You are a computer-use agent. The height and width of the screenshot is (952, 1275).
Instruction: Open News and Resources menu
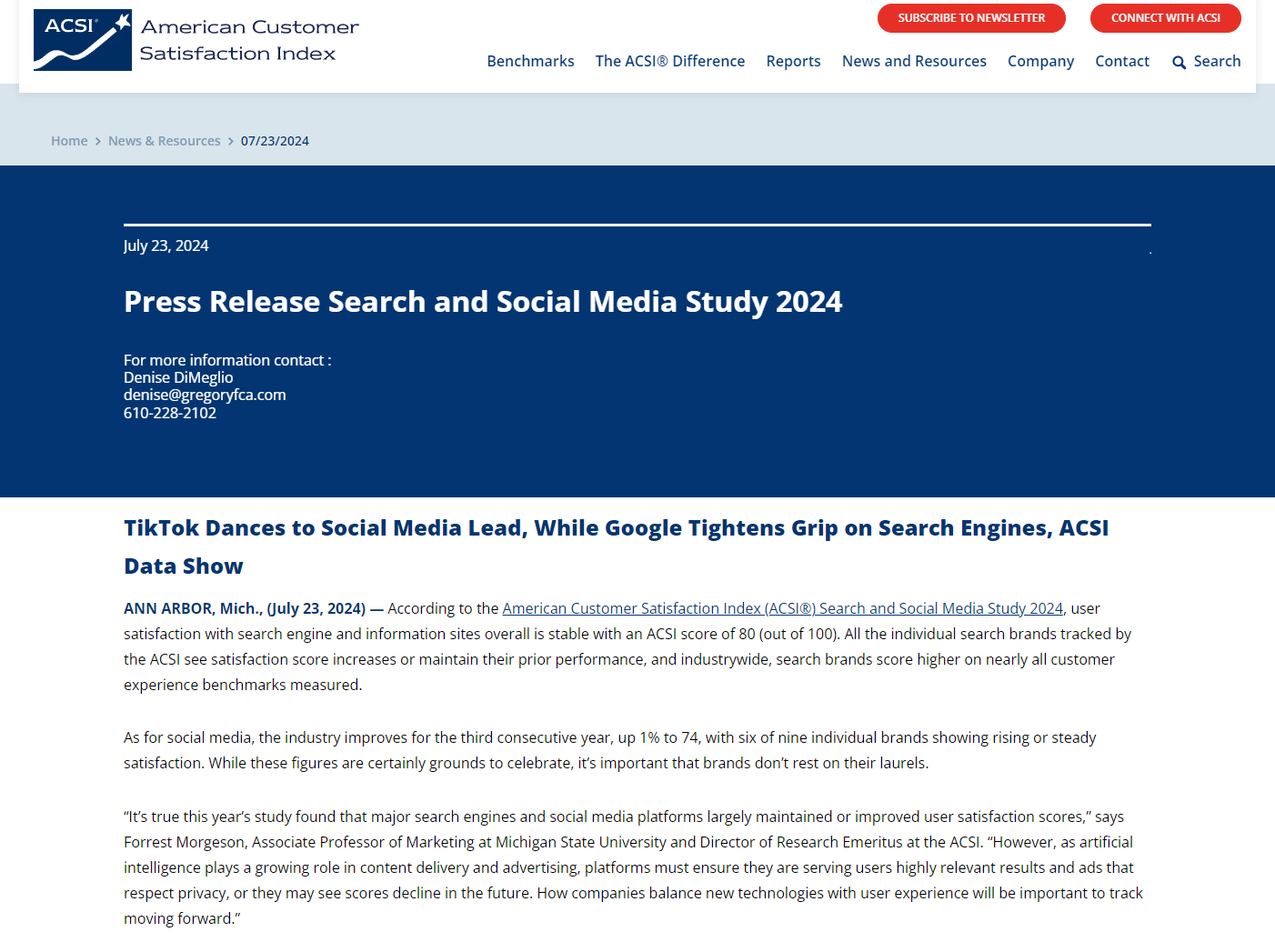point(914,61)
